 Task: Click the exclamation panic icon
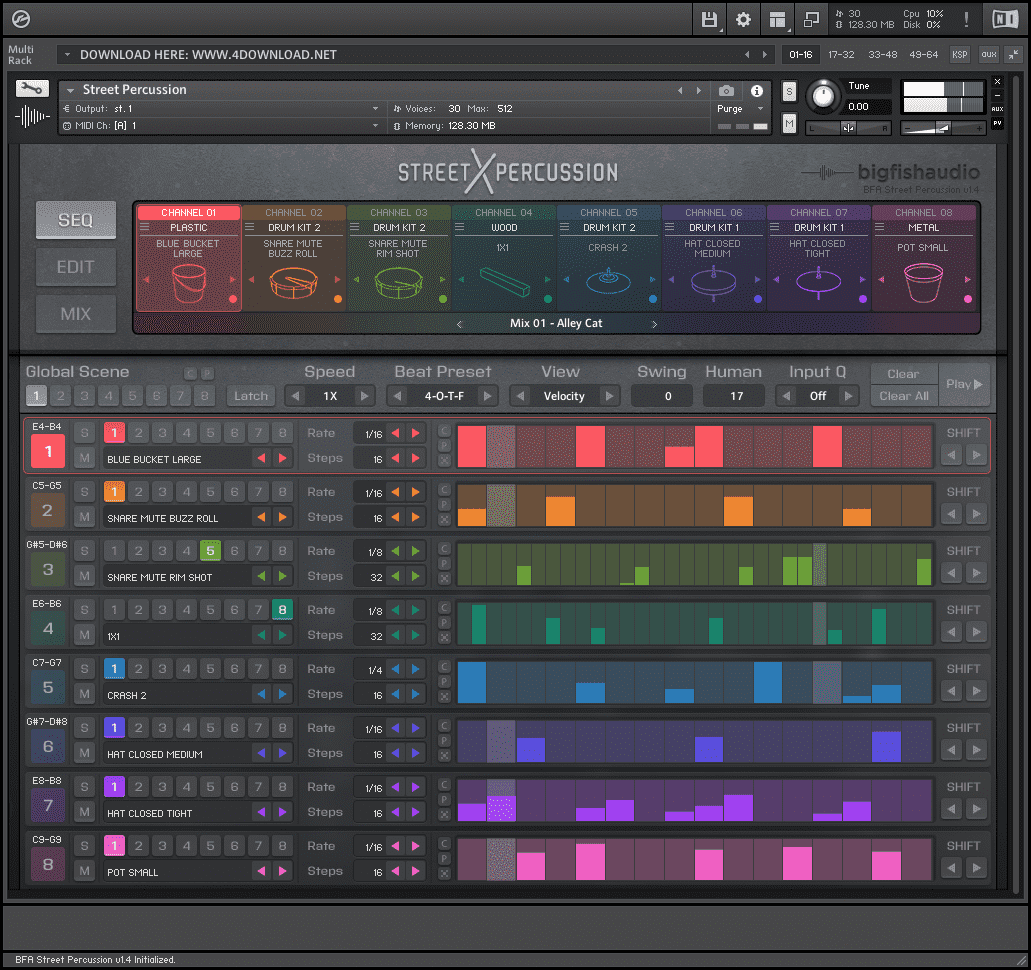[x=966, y=20]
